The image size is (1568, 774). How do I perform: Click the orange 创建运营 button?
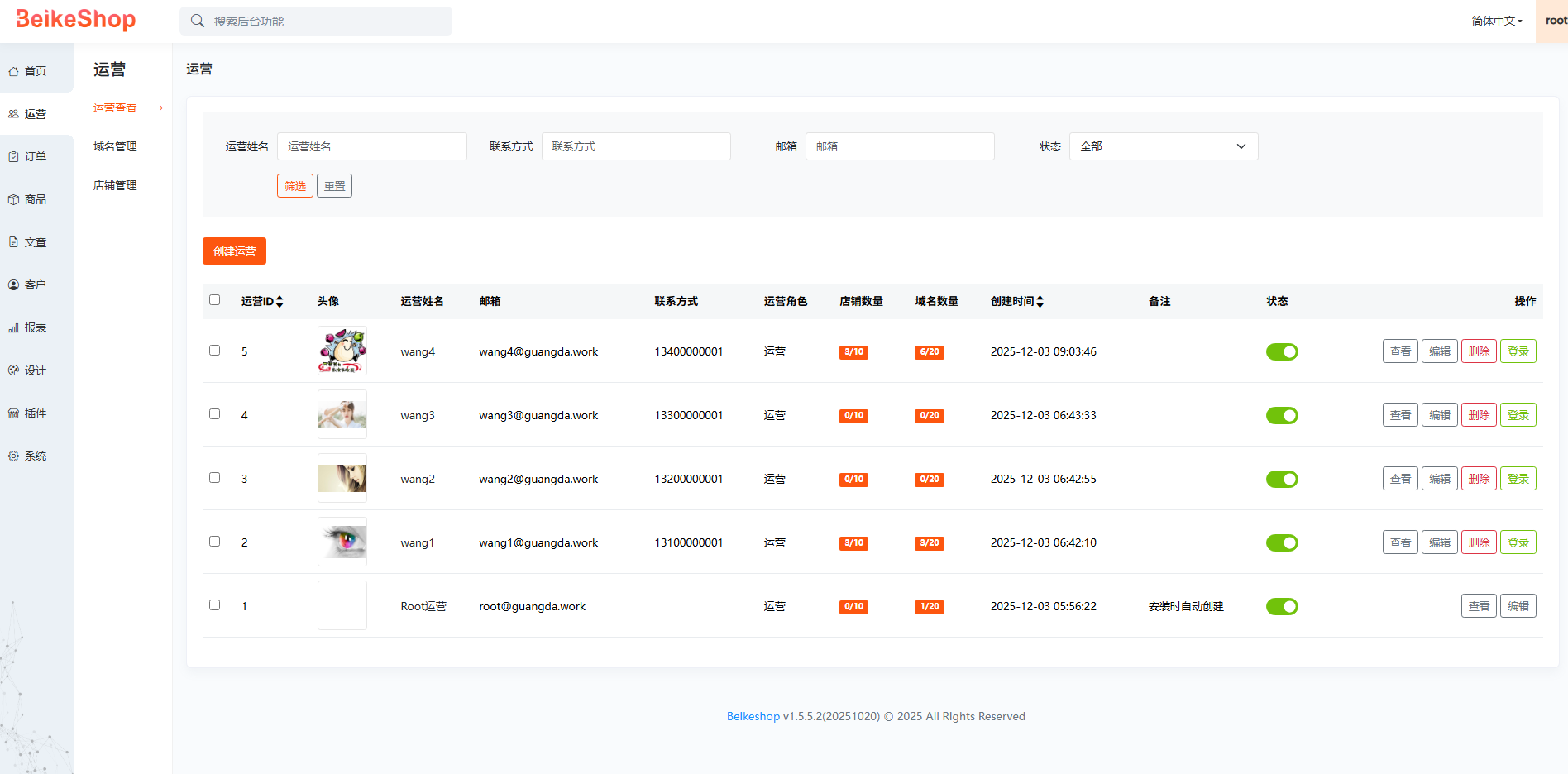pos(234,251)
